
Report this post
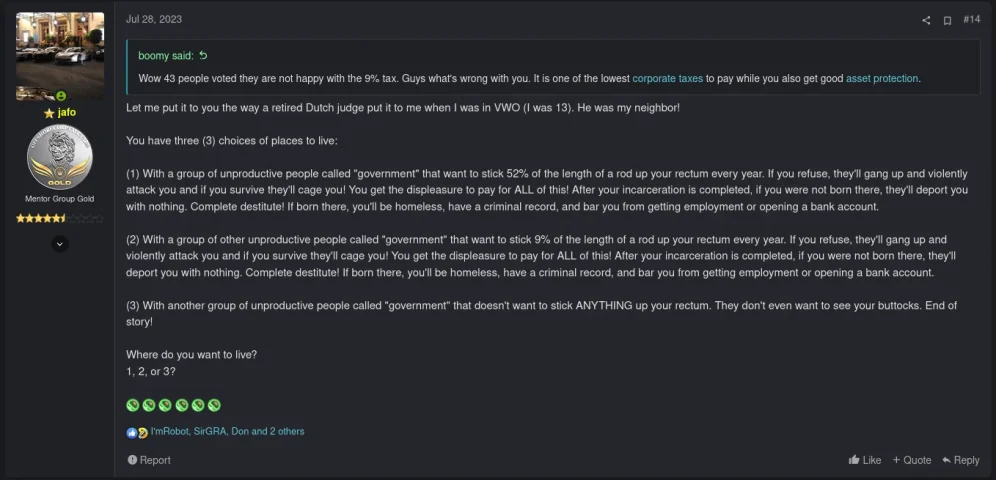click(x=149, y=460)
